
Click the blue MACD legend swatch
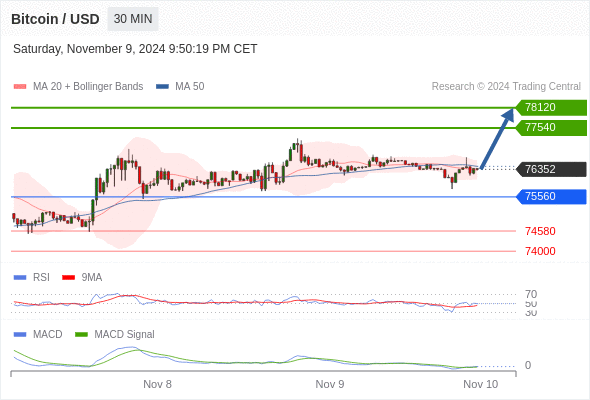20,335
